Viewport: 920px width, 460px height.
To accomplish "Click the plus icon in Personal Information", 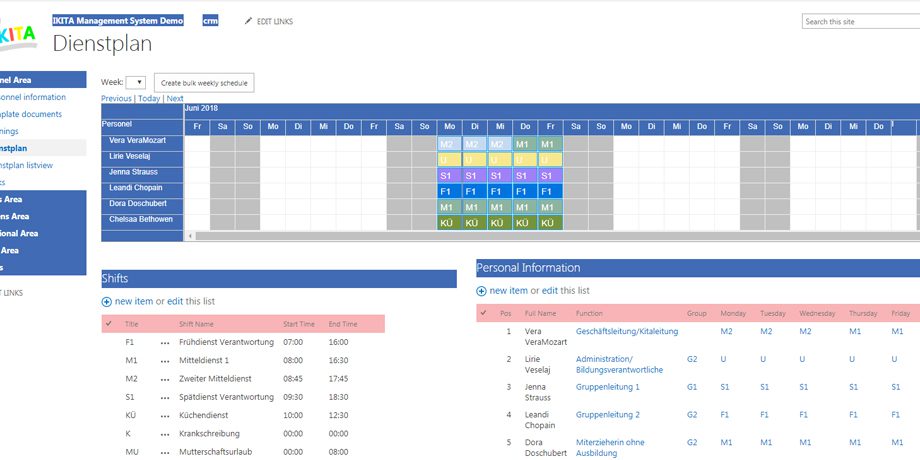I will coord(482,291).
